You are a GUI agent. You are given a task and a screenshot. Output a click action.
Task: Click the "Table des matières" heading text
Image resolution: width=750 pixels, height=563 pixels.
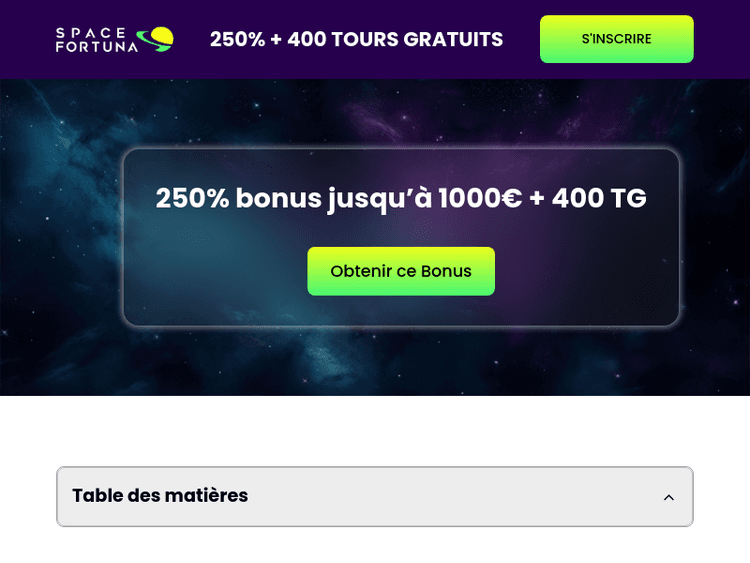tap(160, 495)
